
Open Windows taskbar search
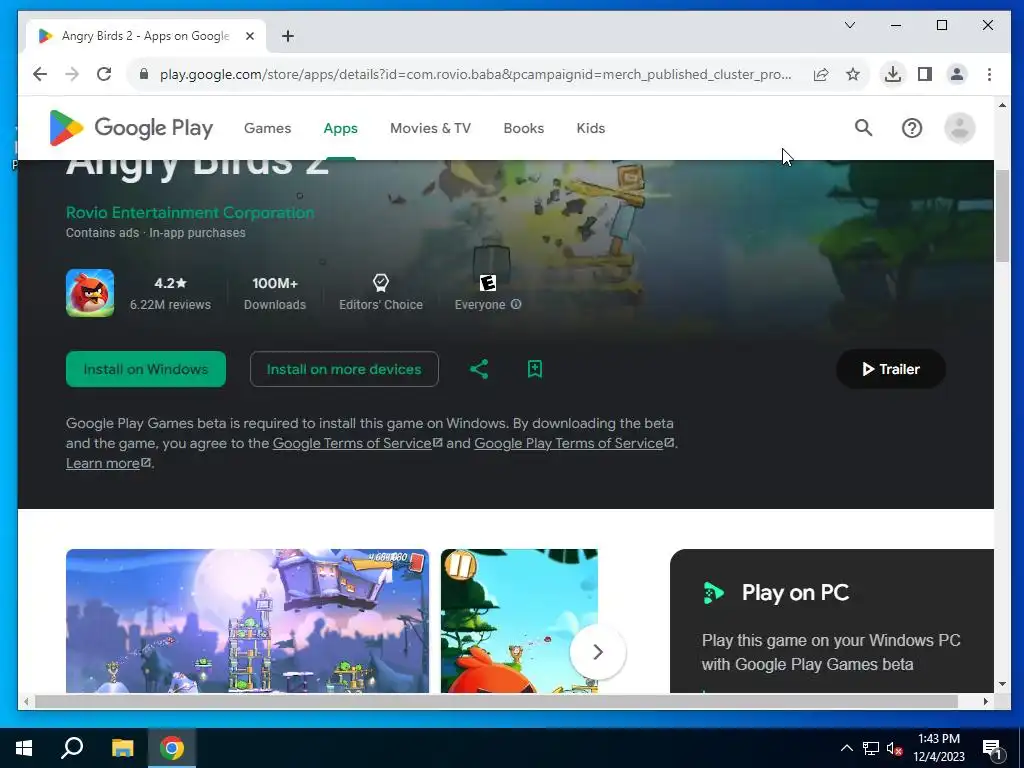tap(72, 748)
